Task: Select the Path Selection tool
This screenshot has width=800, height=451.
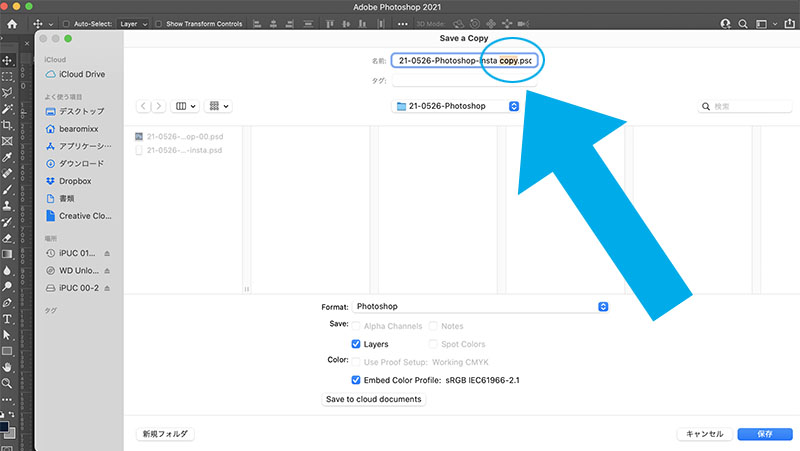Action: pyautogui.click(x=7, y=335)
